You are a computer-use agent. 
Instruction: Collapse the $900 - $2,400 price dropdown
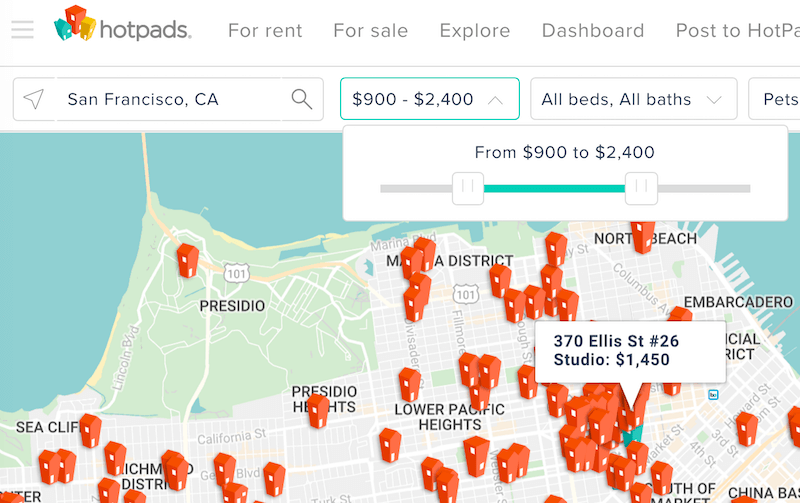click(x=430, y=98)
